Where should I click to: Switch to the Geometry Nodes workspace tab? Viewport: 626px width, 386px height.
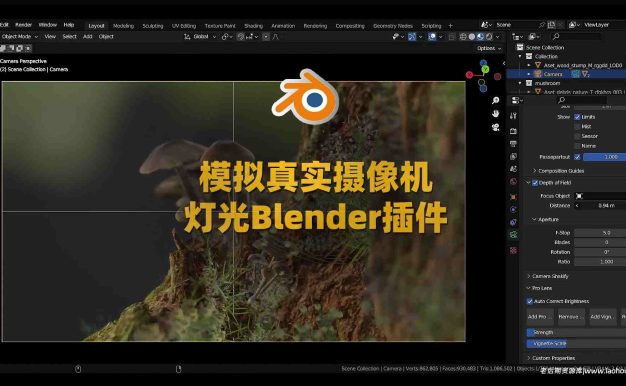(393, 26)
